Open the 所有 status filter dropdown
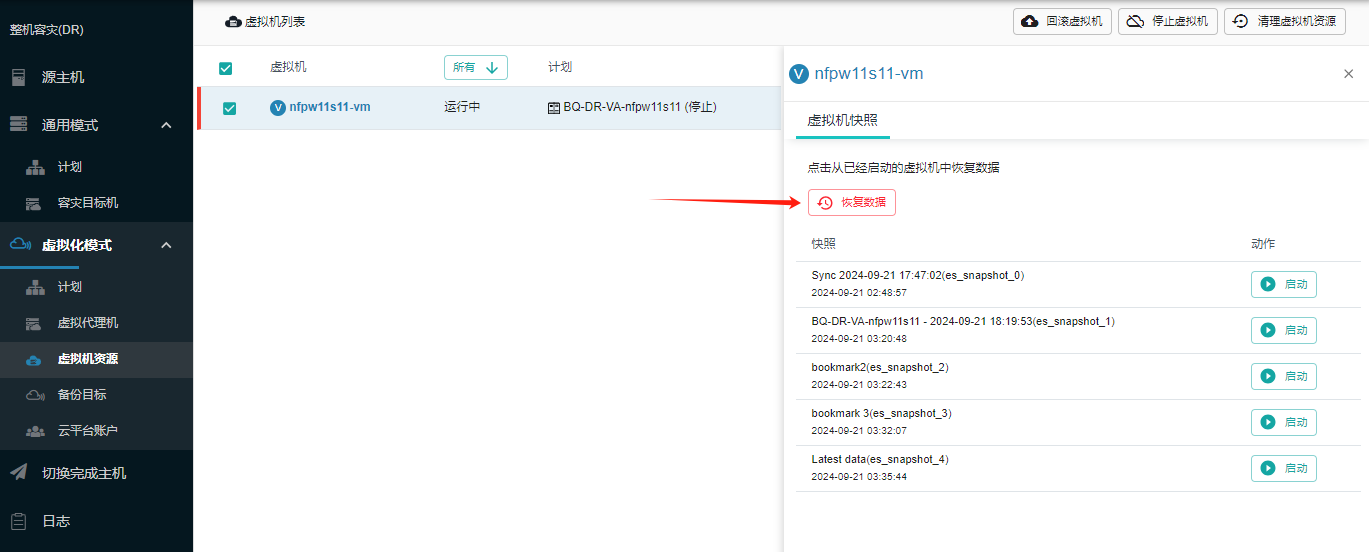 (x=475, y=67)
